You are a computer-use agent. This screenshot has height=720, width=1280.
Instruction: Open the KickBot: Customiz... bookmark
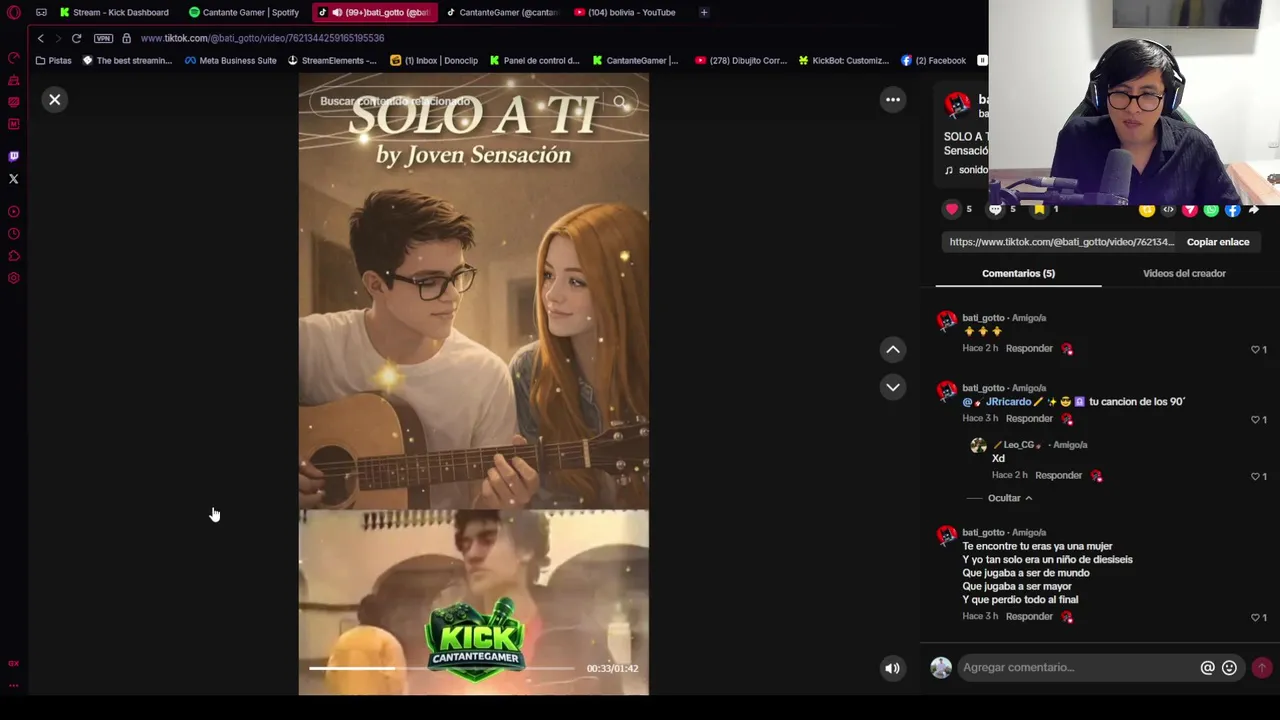[843, 60]
